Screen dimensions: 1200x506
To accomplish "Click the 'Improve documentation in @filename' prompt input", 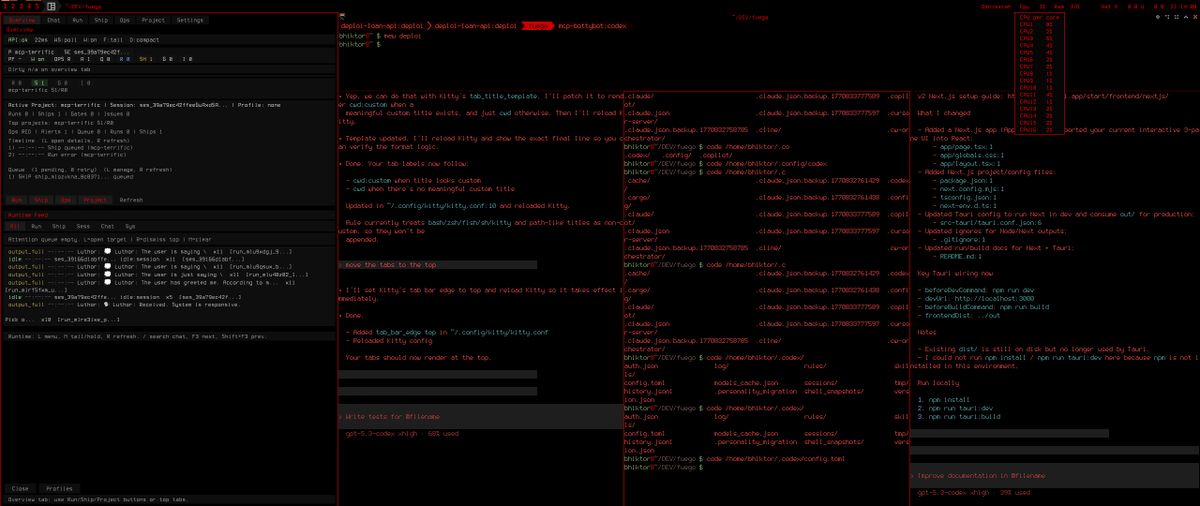I will 1054,476.
